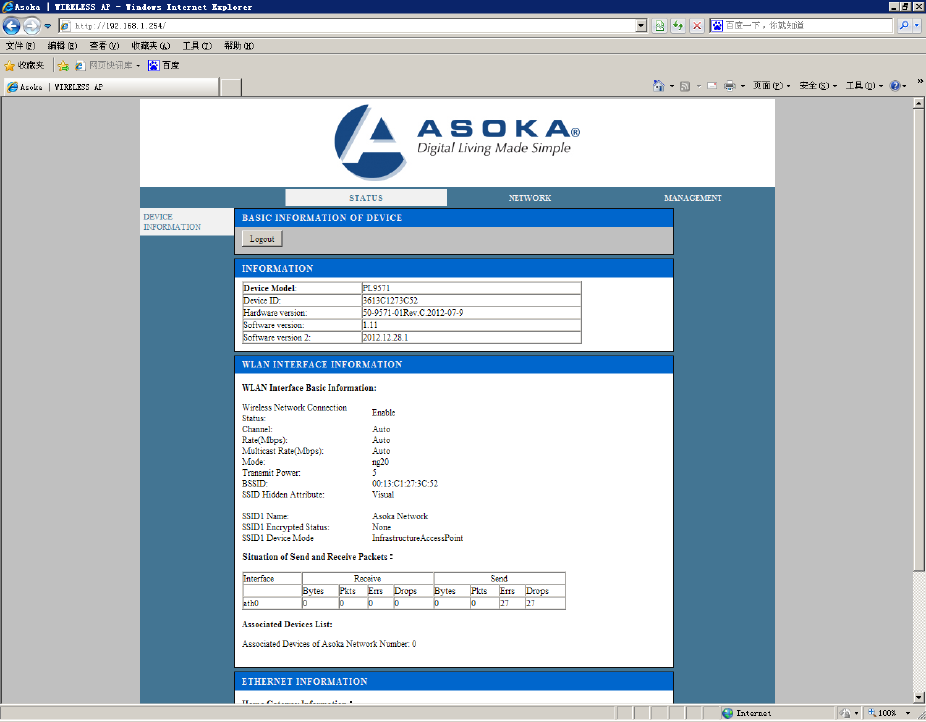
Task: Click the page scrollbar up arrow
Action: (918, 103)
